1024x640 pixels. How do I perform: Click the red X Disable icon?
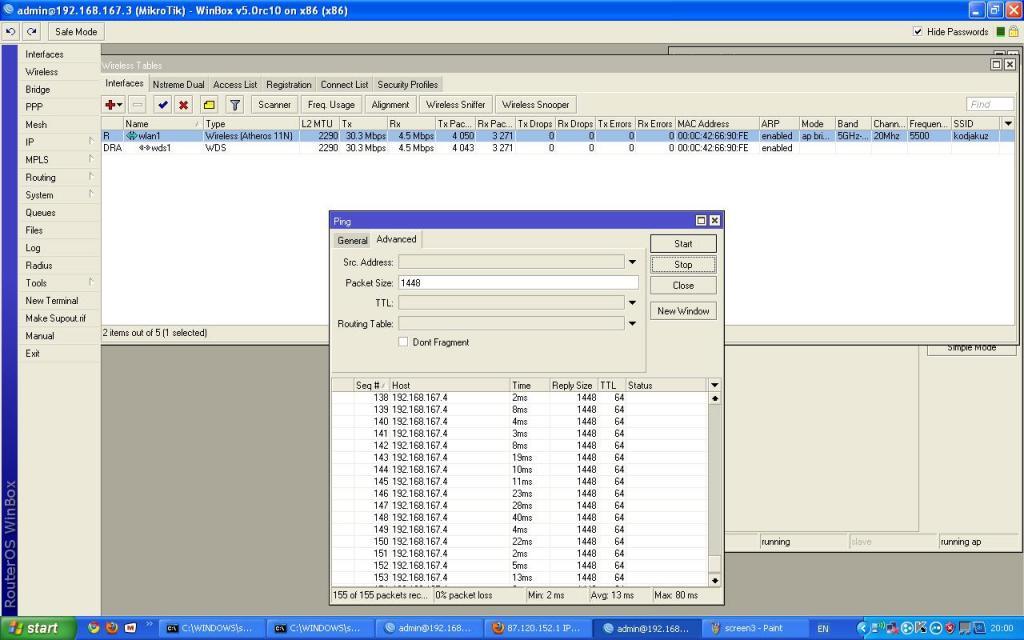coord(183,105)
